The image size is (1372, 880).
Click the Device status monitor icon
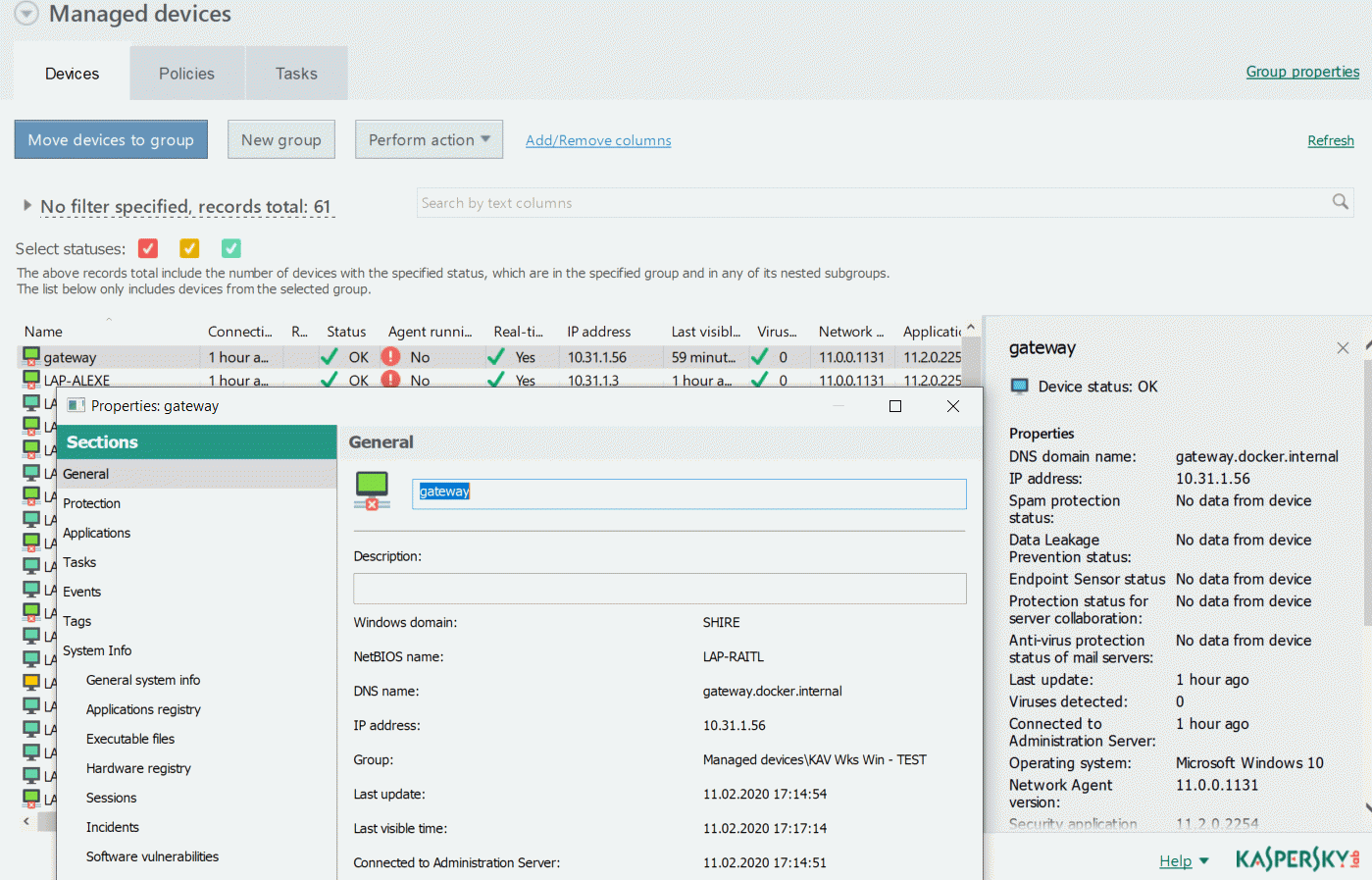coord(1020,387)
